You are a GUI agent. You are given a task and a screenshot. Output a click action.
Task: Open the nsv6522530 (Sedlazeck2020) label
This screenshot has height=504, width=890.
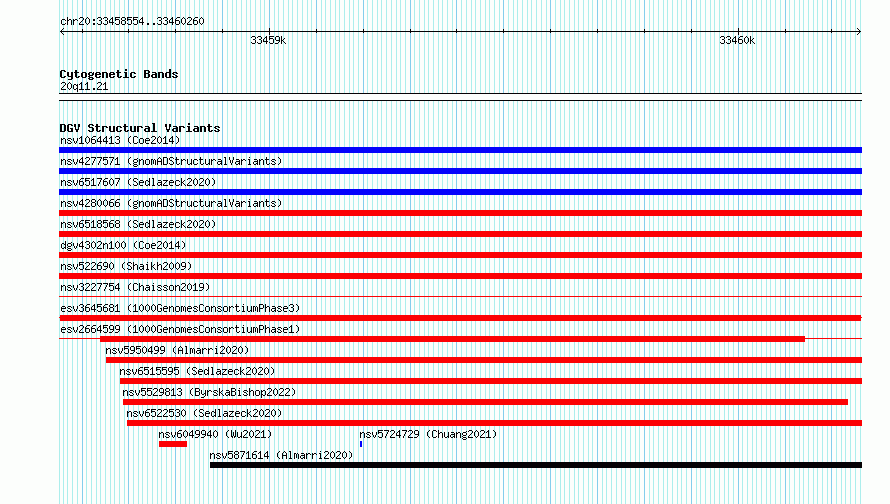tap(204, 413)
